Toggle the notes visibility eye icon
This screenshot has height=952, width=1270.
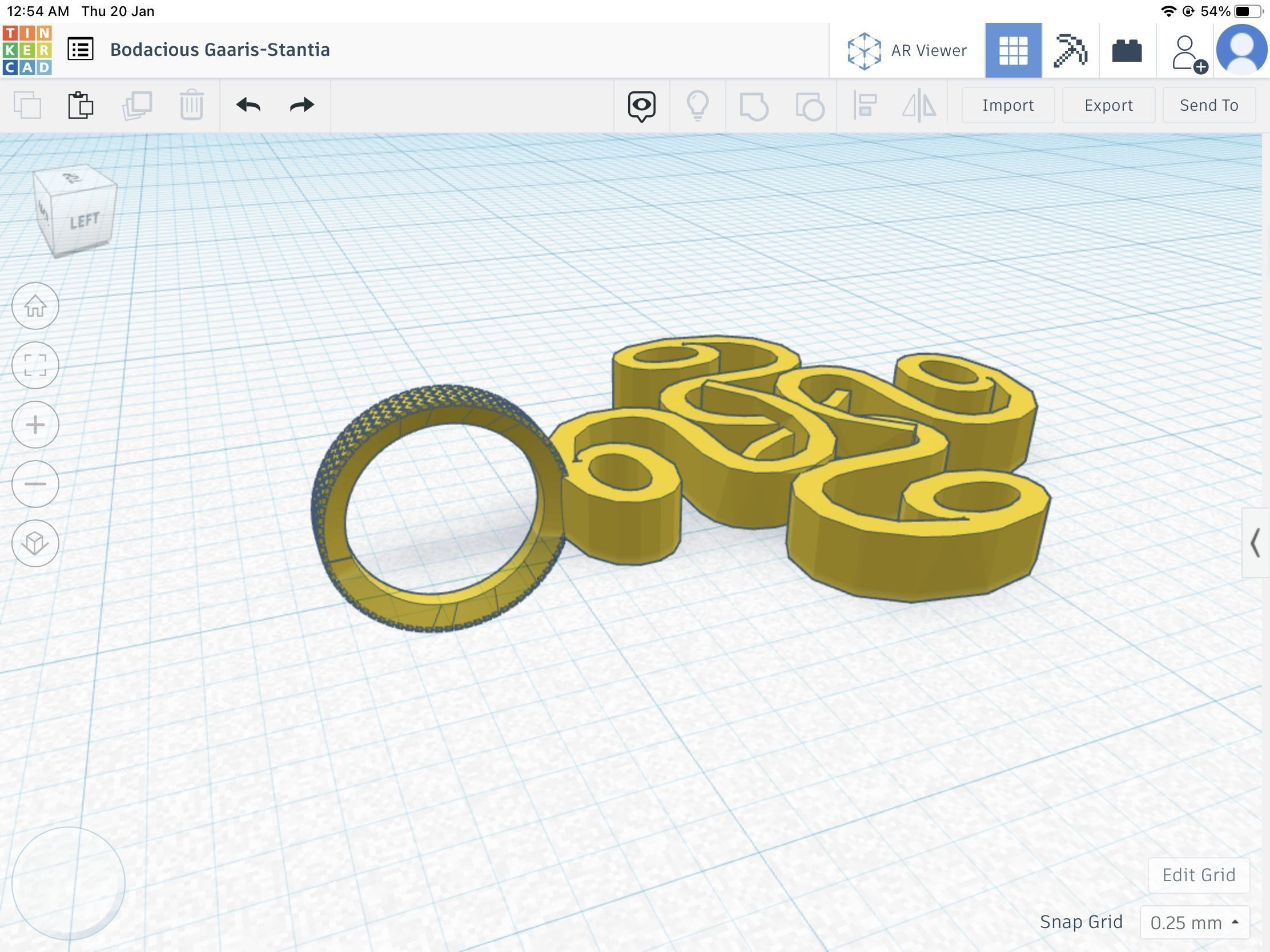[x=641, y=106]
